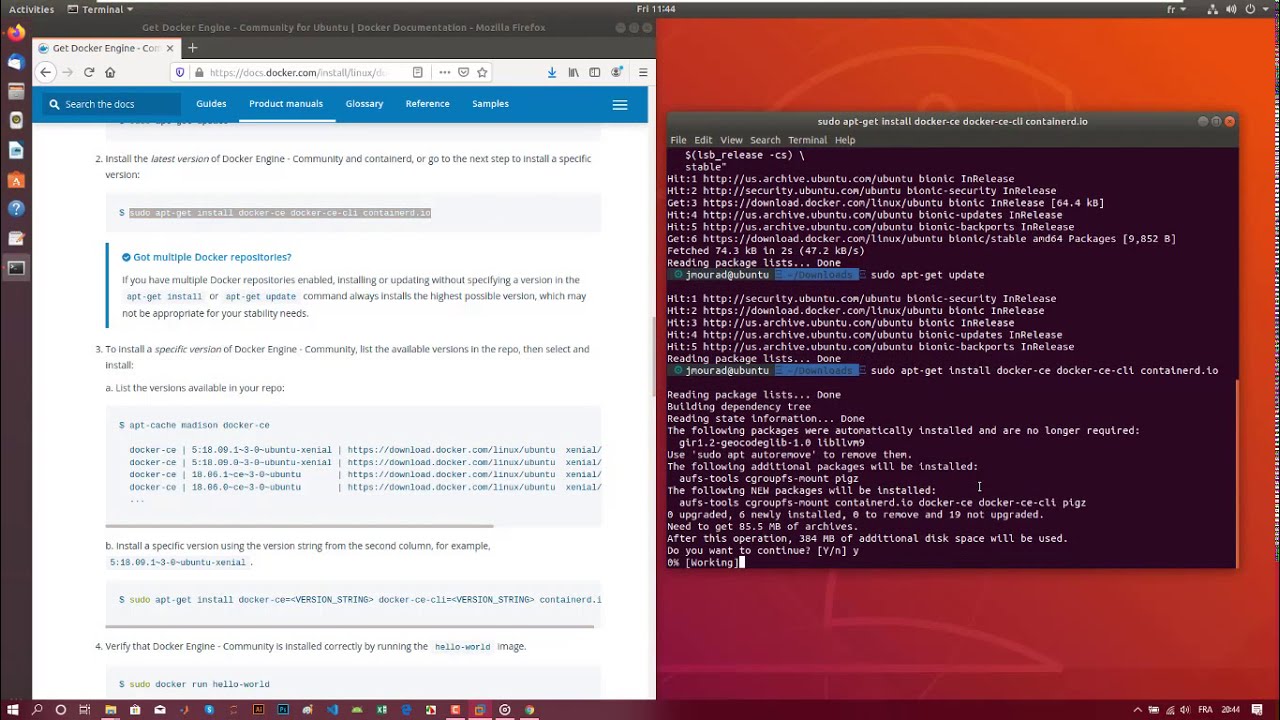The image size is (1280, 720).
Task: Open Task View on the Windows taskbar
Action: pos(85,710)
